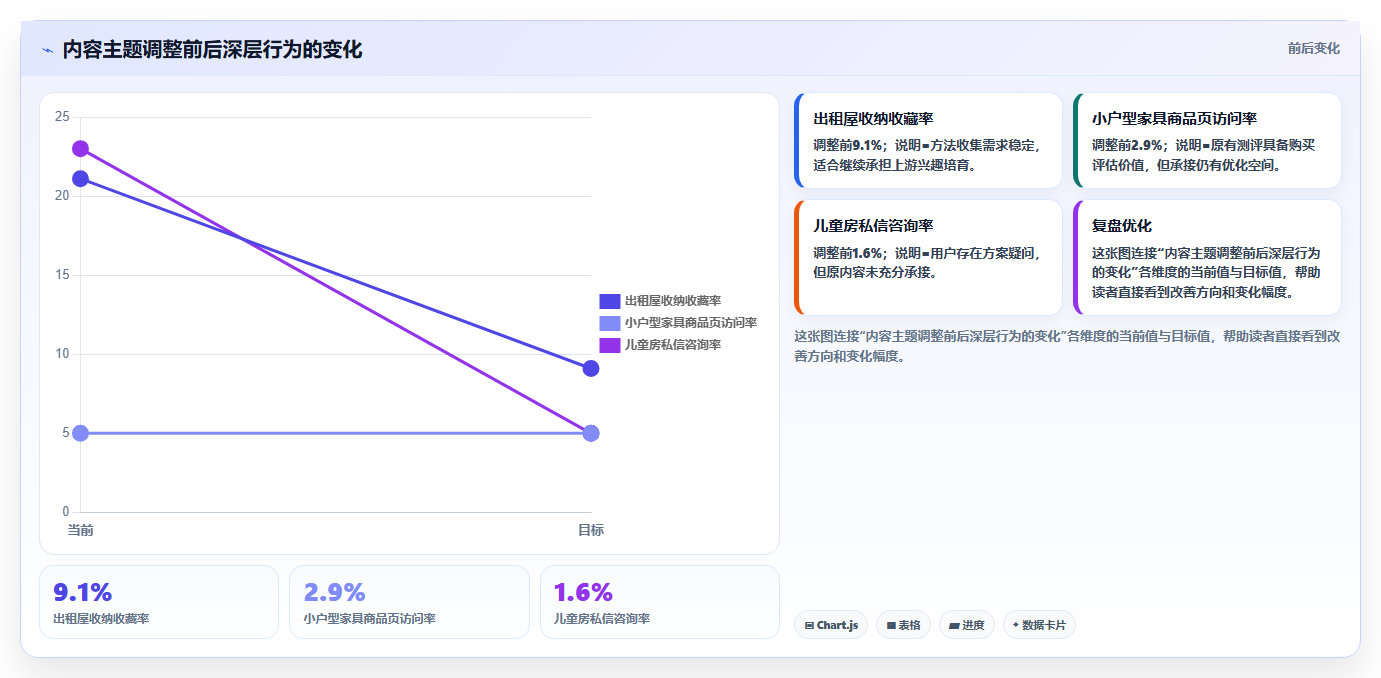
Task: Click the sparkle icon inside 数据卡片 chip
Action: (1016, 625)
